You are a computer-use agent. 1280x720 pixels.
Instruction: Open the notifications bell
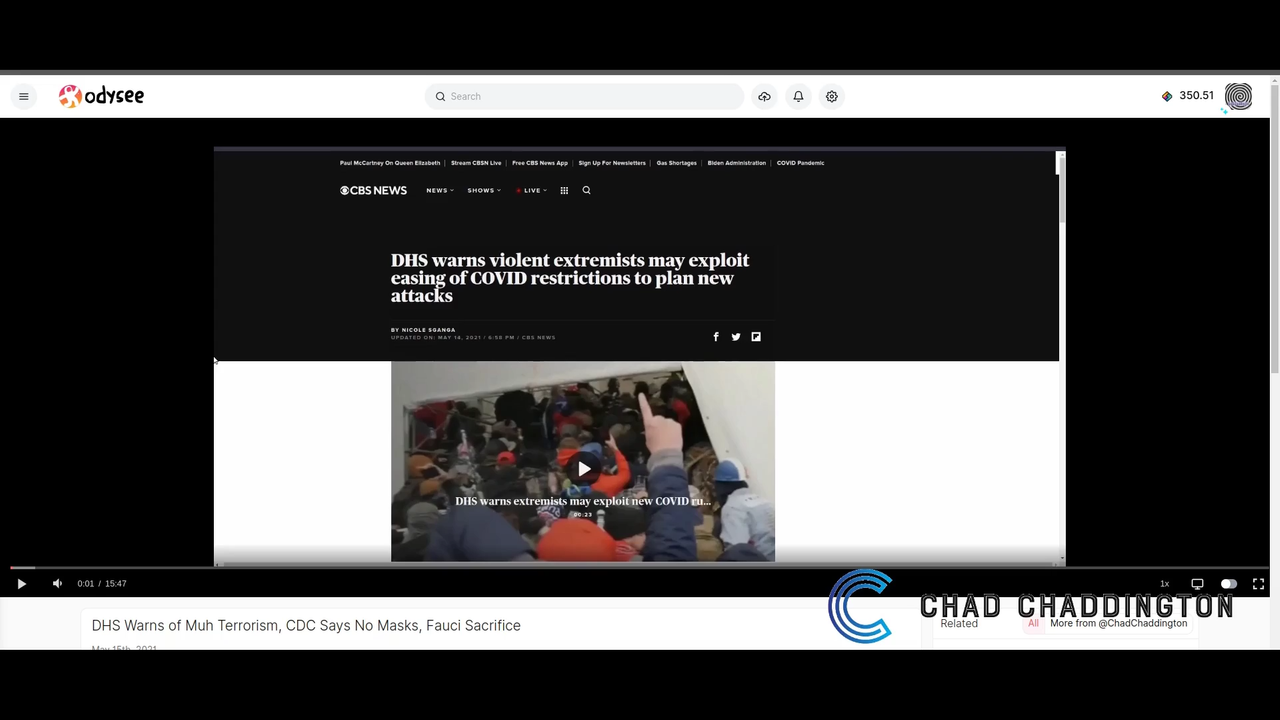coord(798,96)
